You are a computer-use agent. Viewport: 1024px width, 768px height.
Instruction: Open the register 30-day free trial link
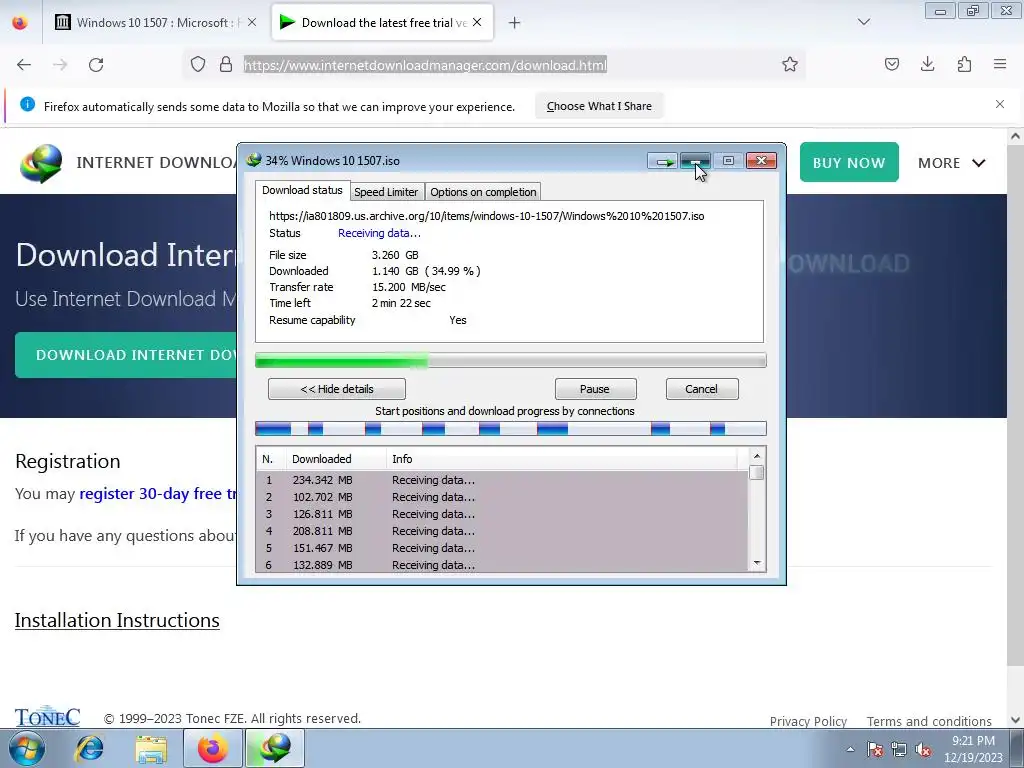[x=157, y=494]
